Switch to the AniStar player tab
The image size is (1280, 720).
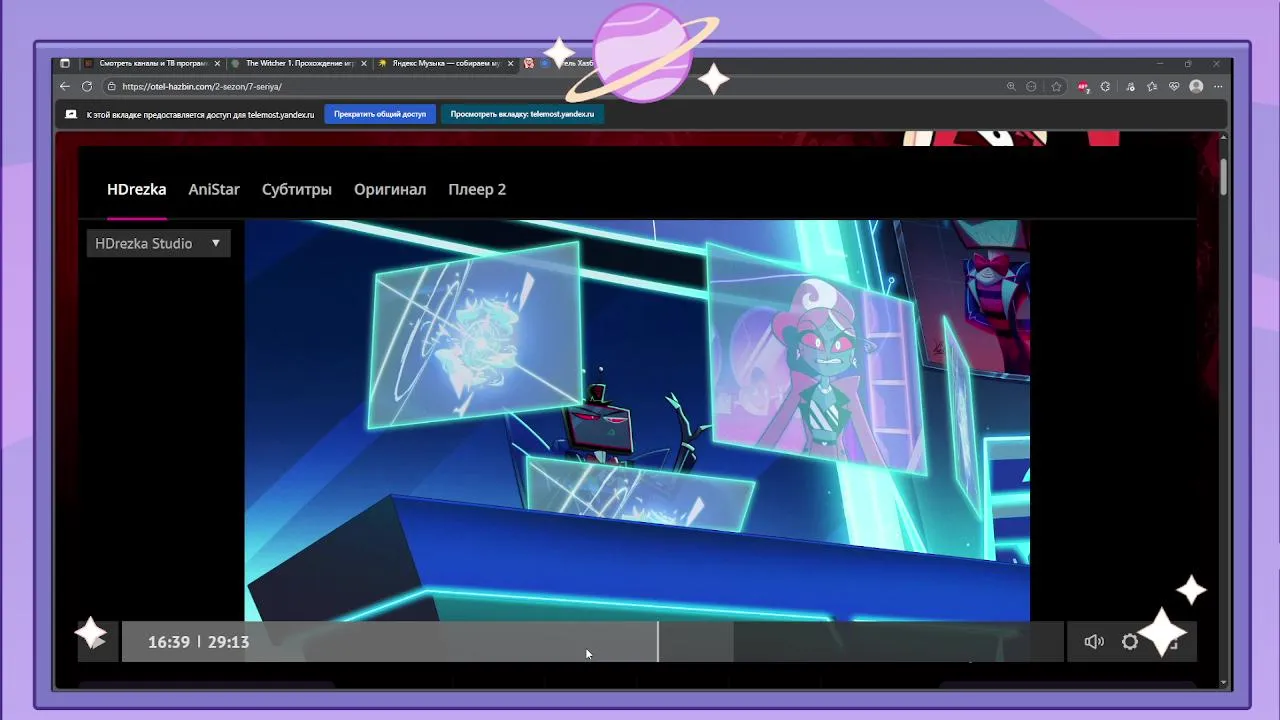[x=214, y=189]
